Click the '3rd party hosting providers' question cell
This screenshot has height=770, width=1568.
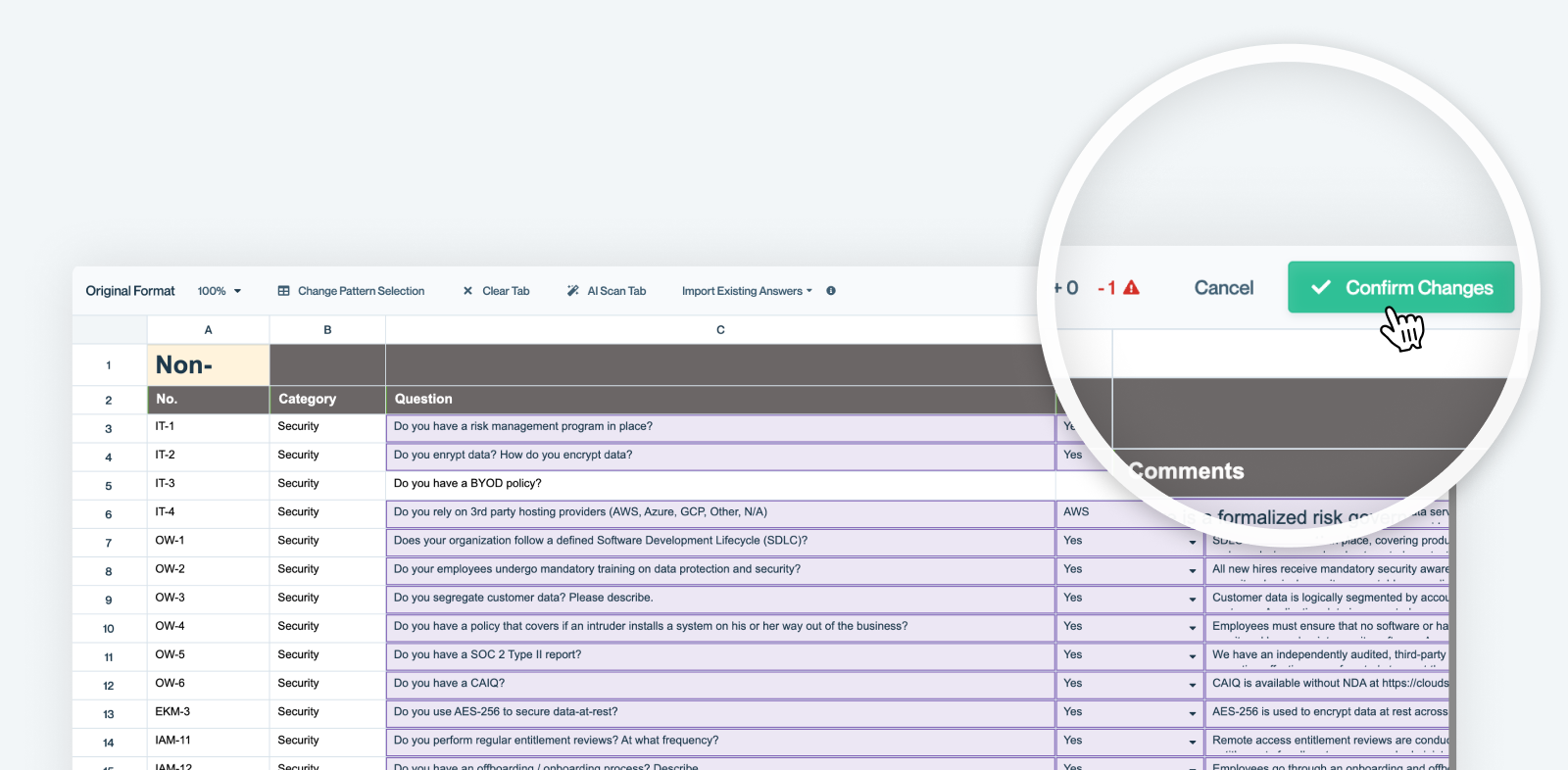click(720, 513)
